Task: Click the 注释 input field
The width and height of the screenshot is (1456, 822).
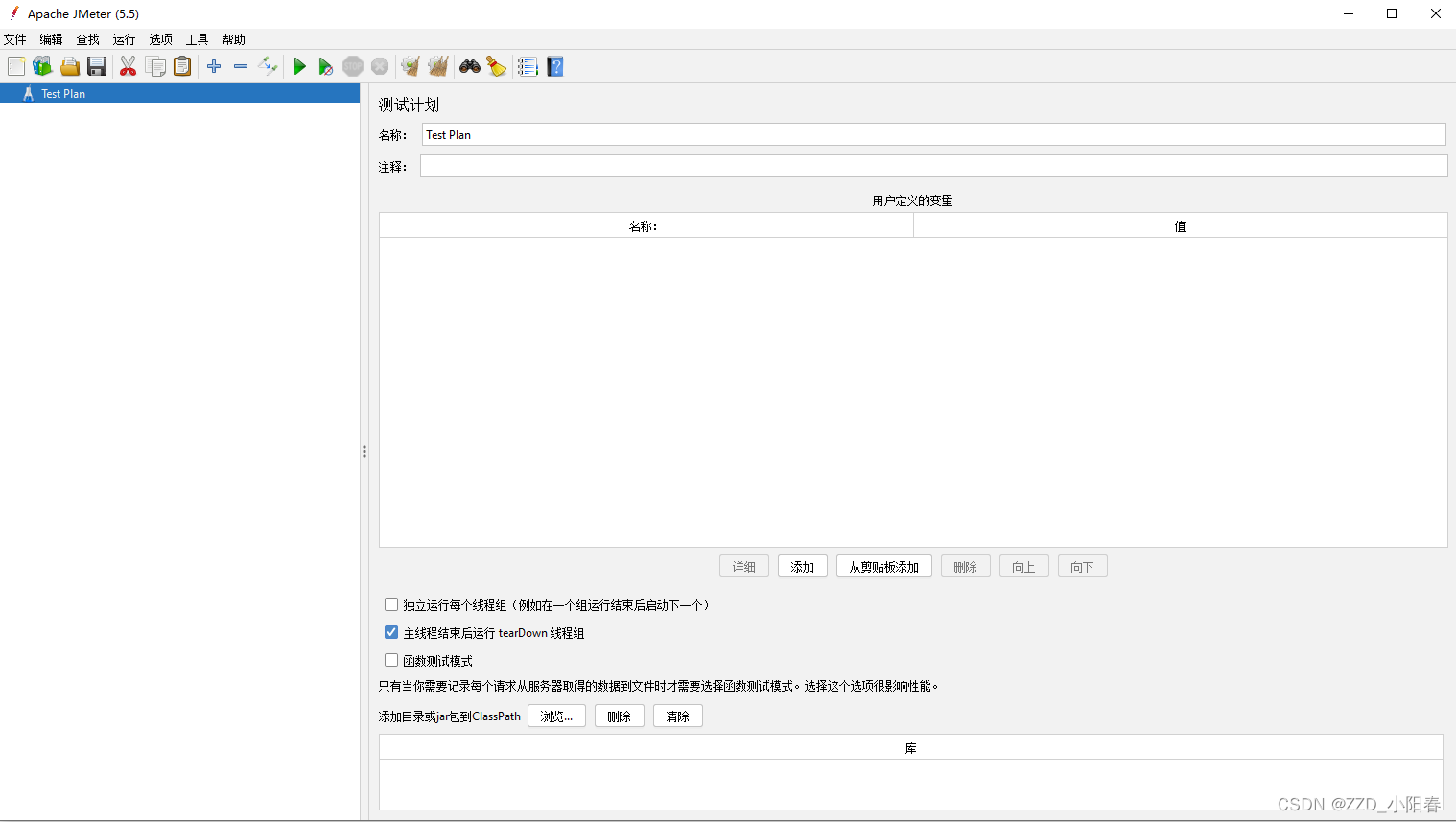Action: click(933, 166)
